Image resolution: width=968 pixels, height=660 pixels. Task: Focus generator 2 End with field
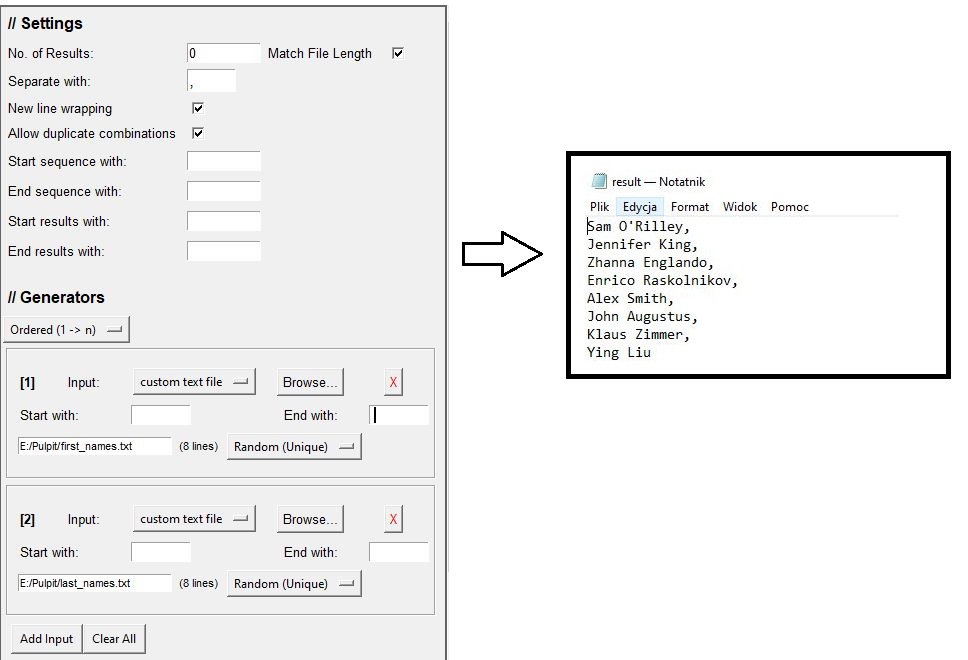tap(399, 553)
